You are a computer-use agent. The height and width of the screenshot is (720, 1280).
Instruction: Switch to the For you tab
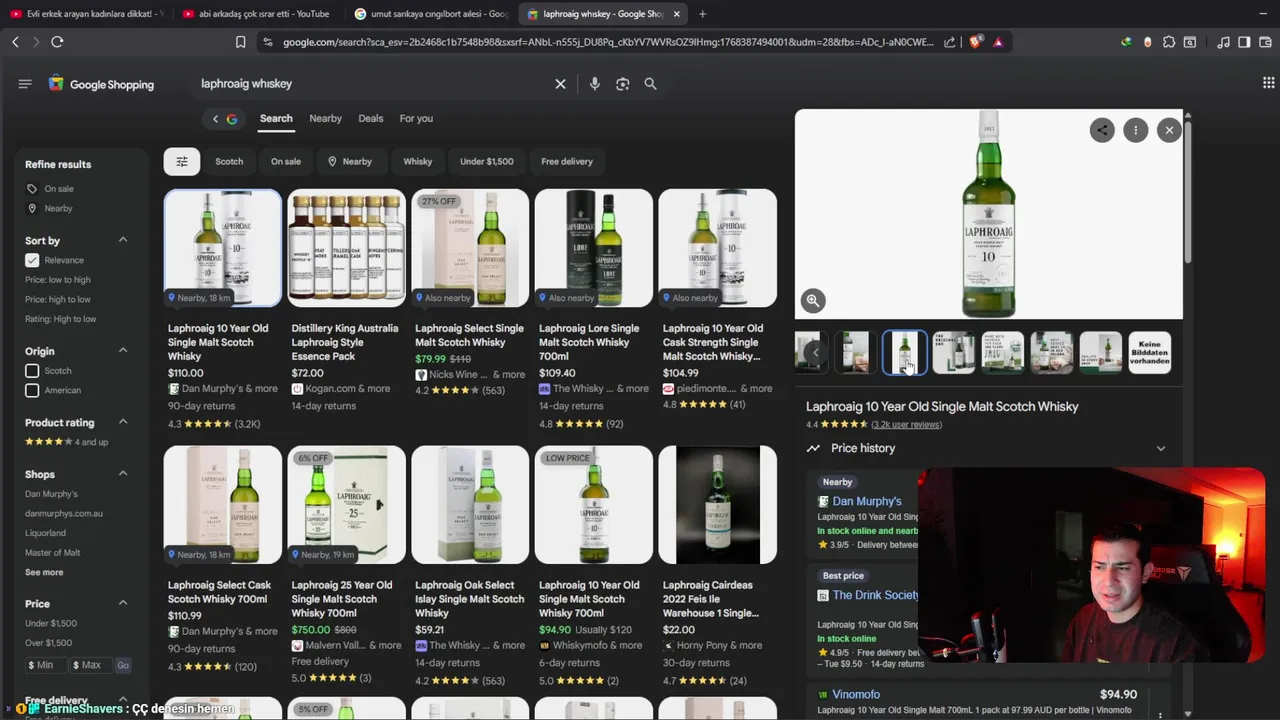[416, 118]
